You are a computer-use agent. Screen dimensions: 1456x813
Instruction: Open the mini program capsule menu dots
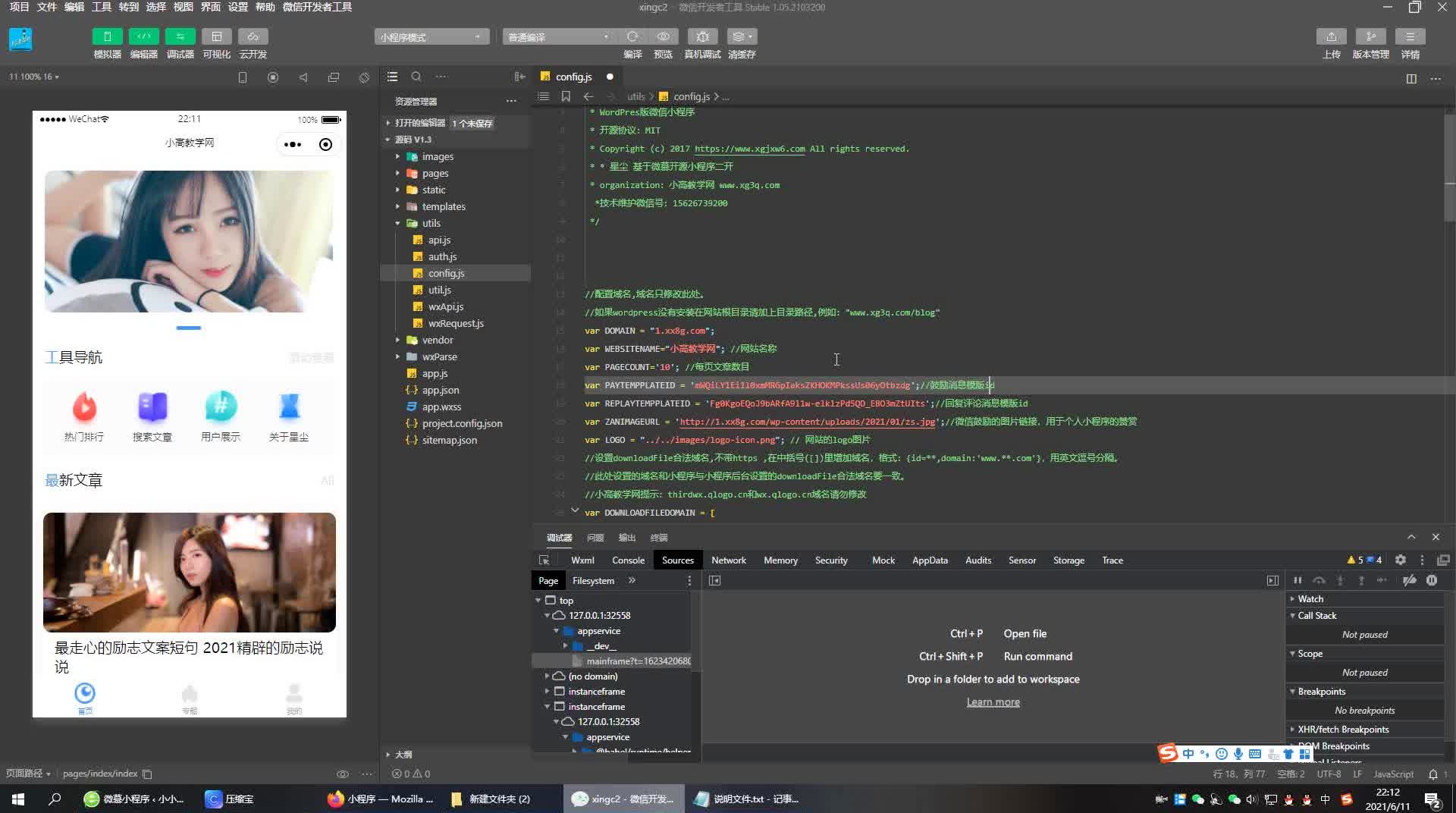click(x=293, y=144)
